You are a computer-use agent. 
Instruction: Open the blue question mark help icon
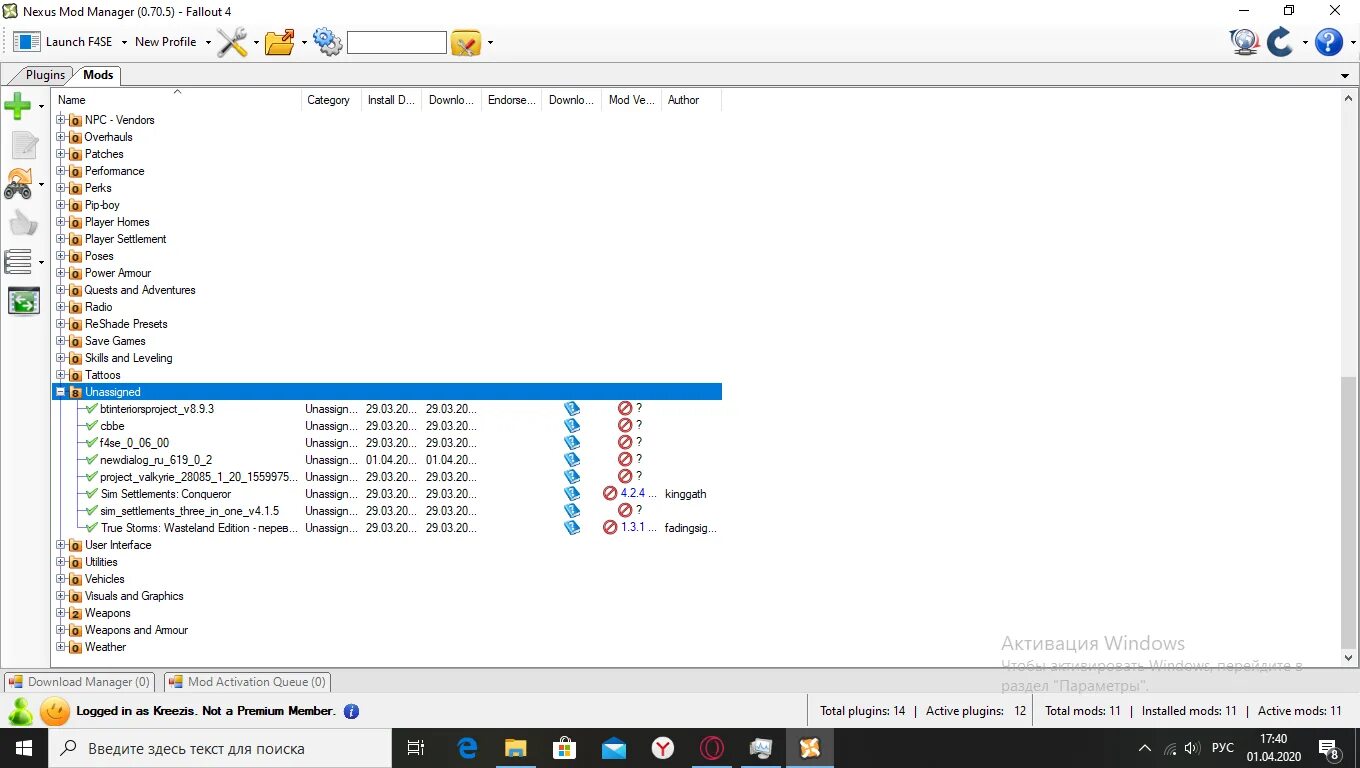(x=1328, y=42)
